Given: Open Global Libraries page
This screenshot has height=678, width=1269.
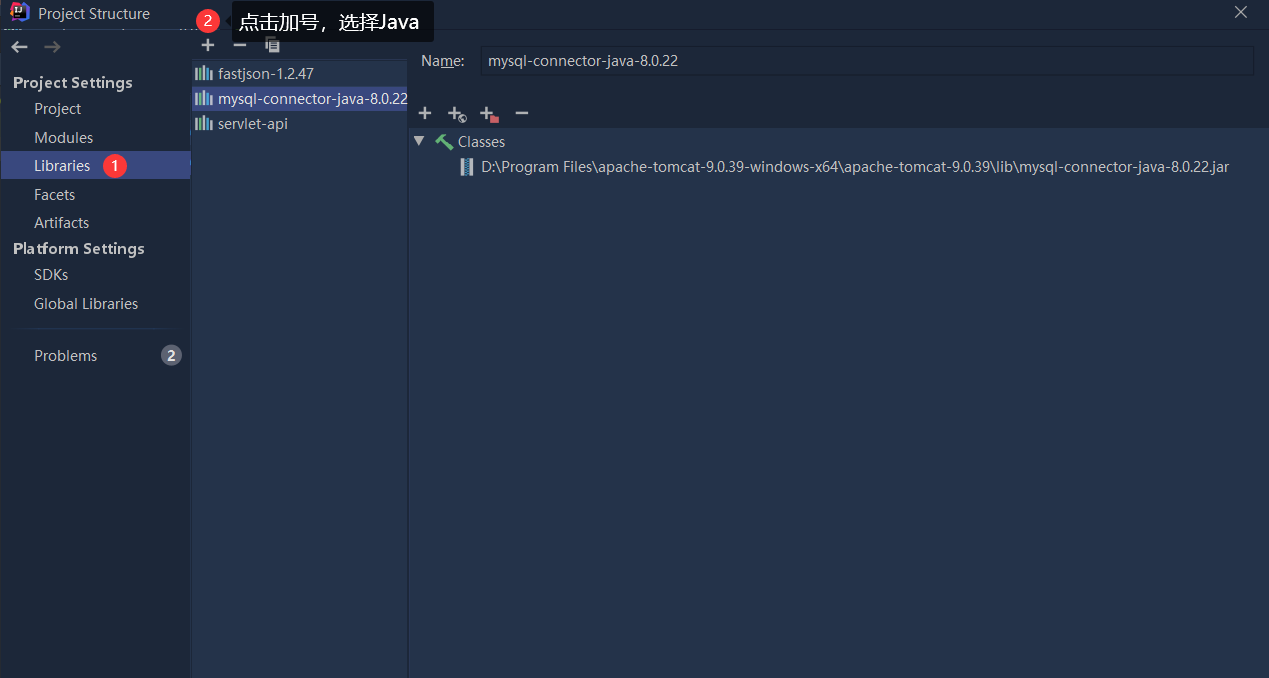Looking at the screenshot, I should 86,304.
